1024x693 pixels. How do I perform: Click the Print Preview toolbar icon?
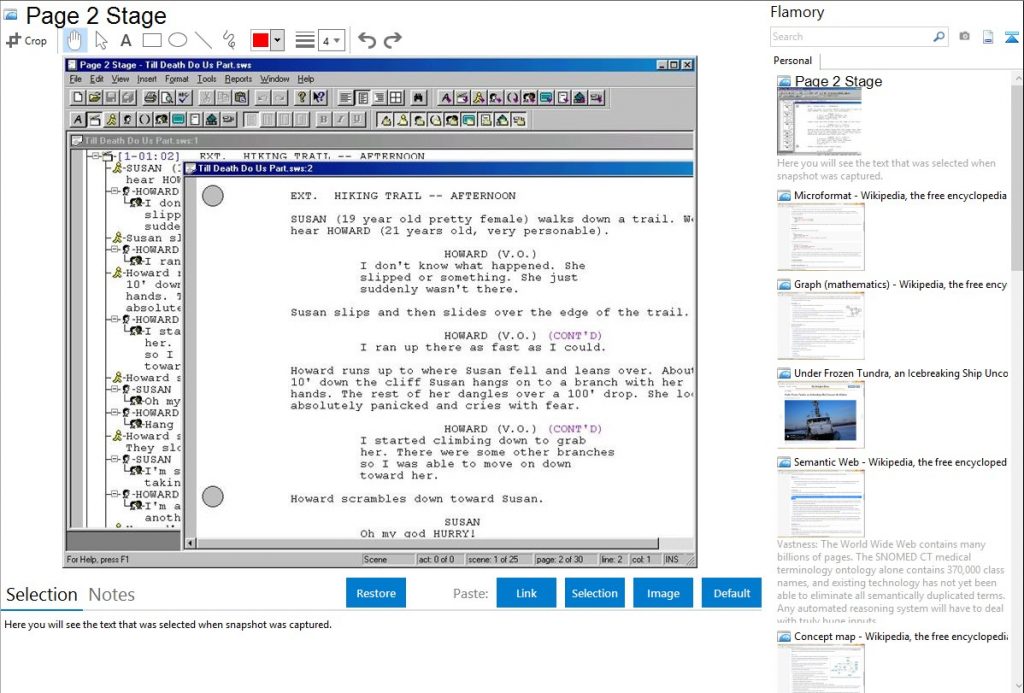point(168,98)
